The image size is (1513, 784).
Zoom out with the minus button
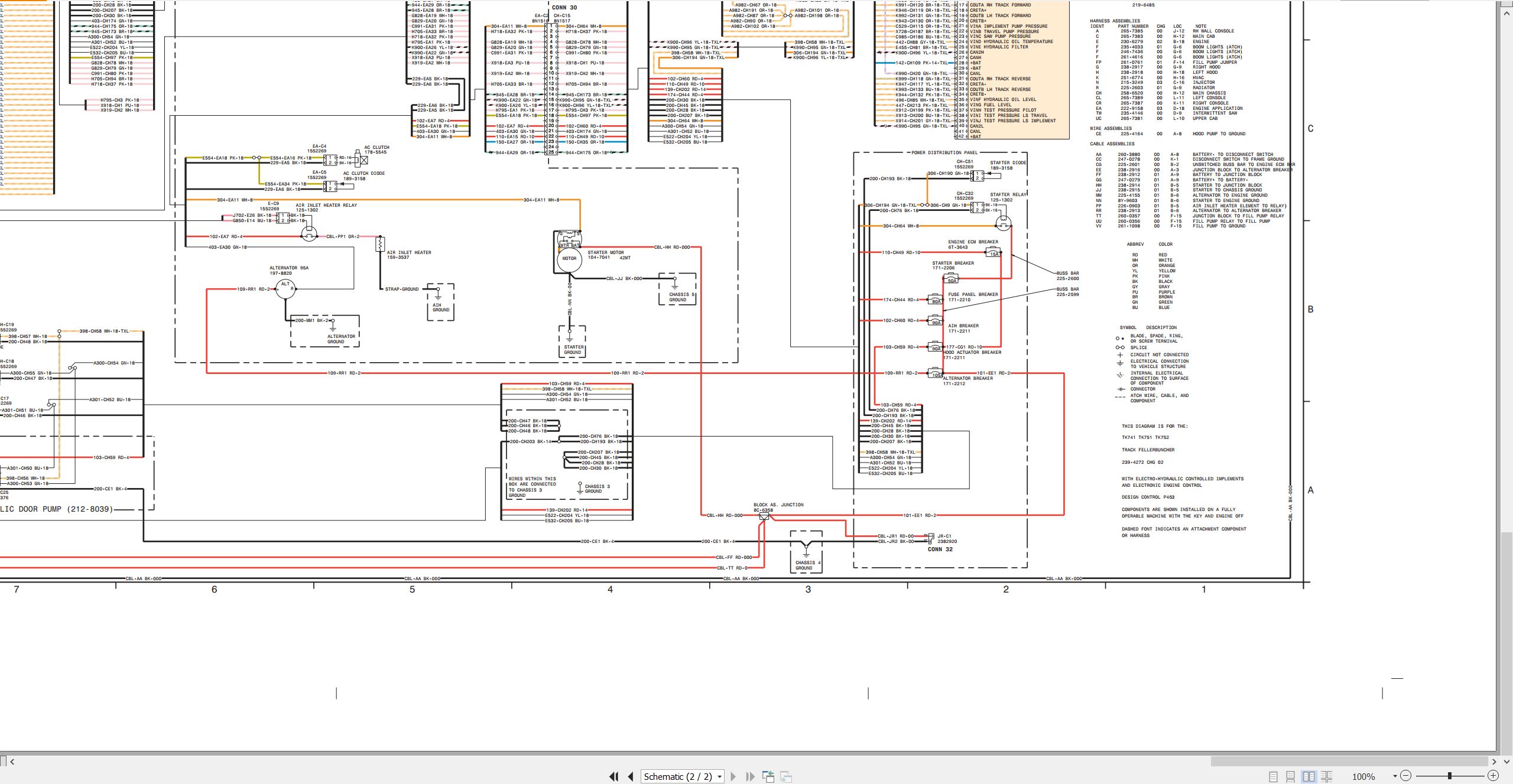coord(1406,776)
